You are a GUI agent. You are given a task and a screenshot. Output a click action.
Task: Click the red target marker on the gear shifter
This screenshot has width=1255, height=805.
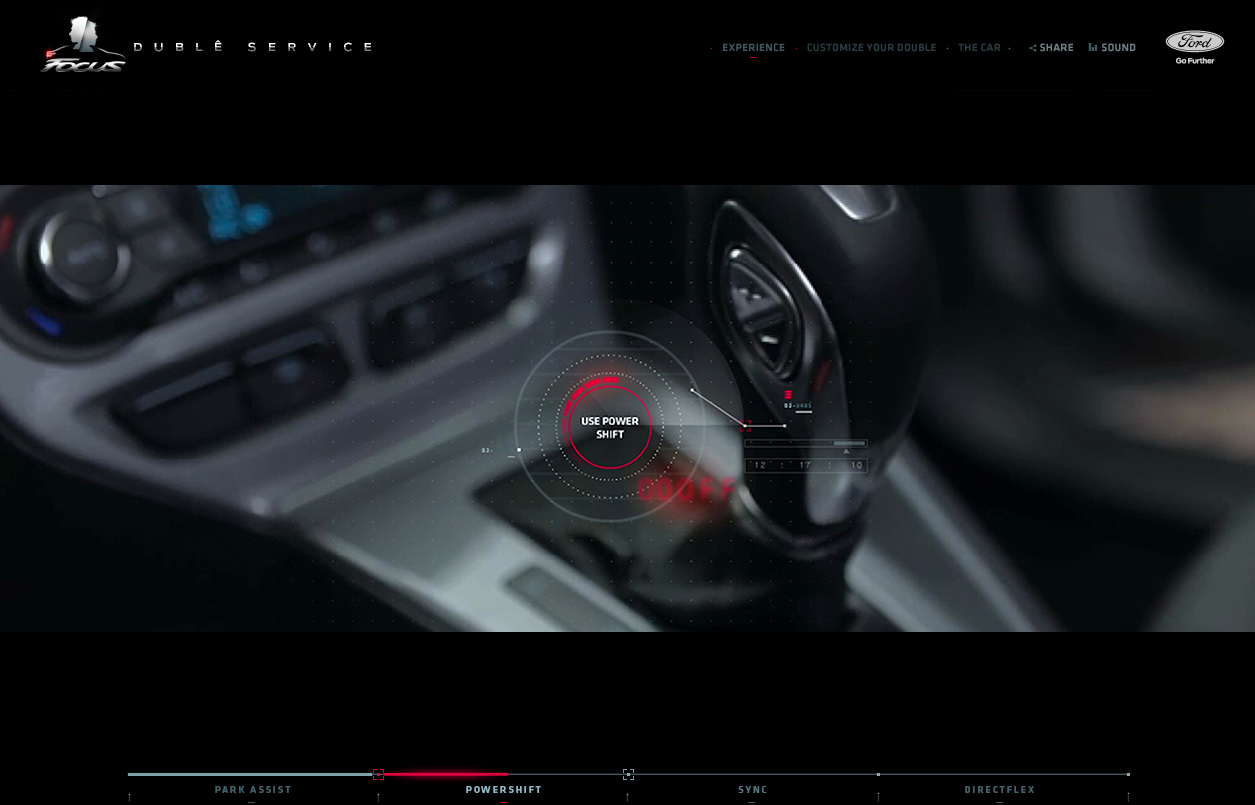click(746, 426)
